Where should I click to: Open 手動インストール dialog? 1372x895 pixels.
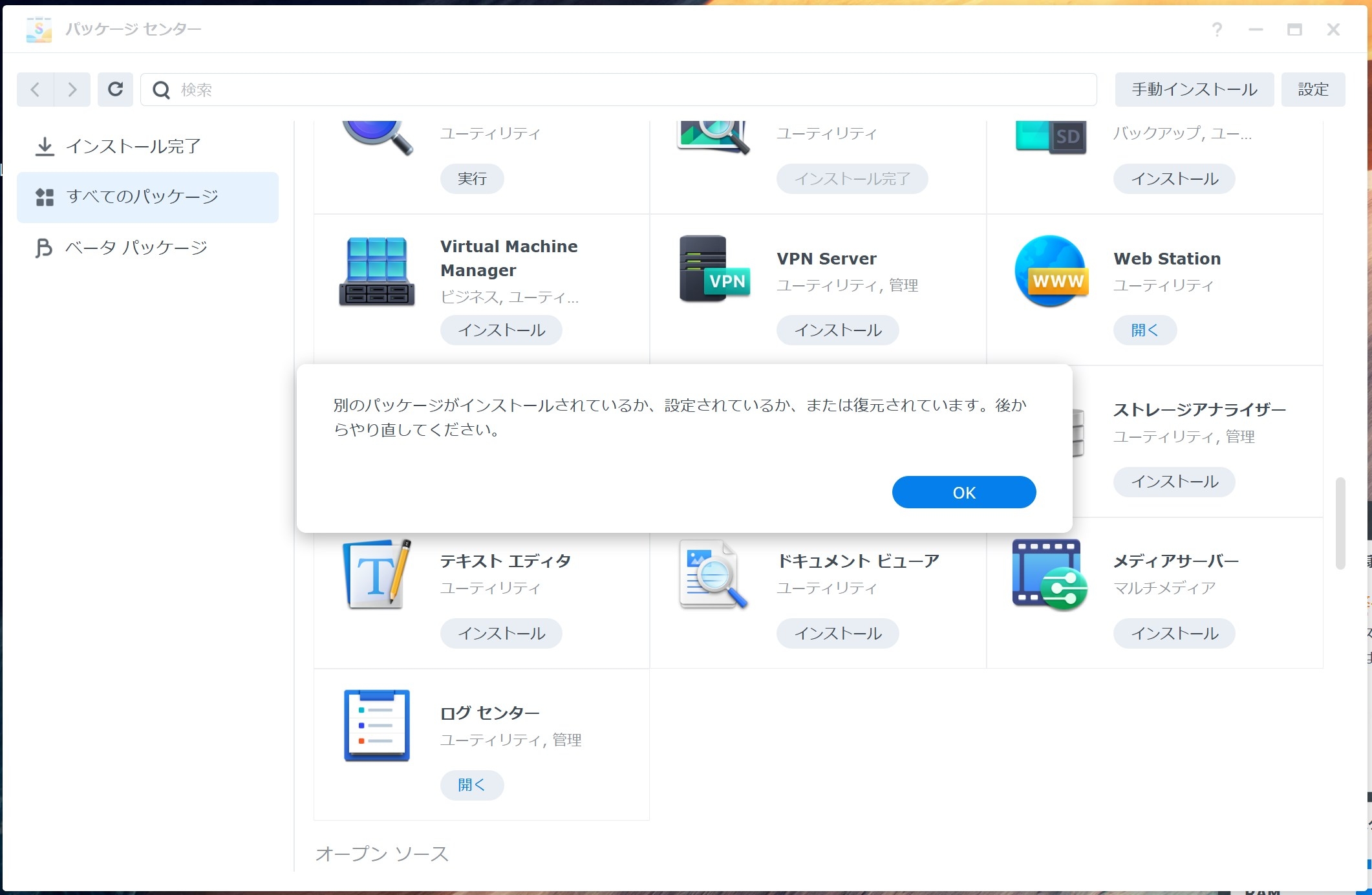[x=1194, y=89]
